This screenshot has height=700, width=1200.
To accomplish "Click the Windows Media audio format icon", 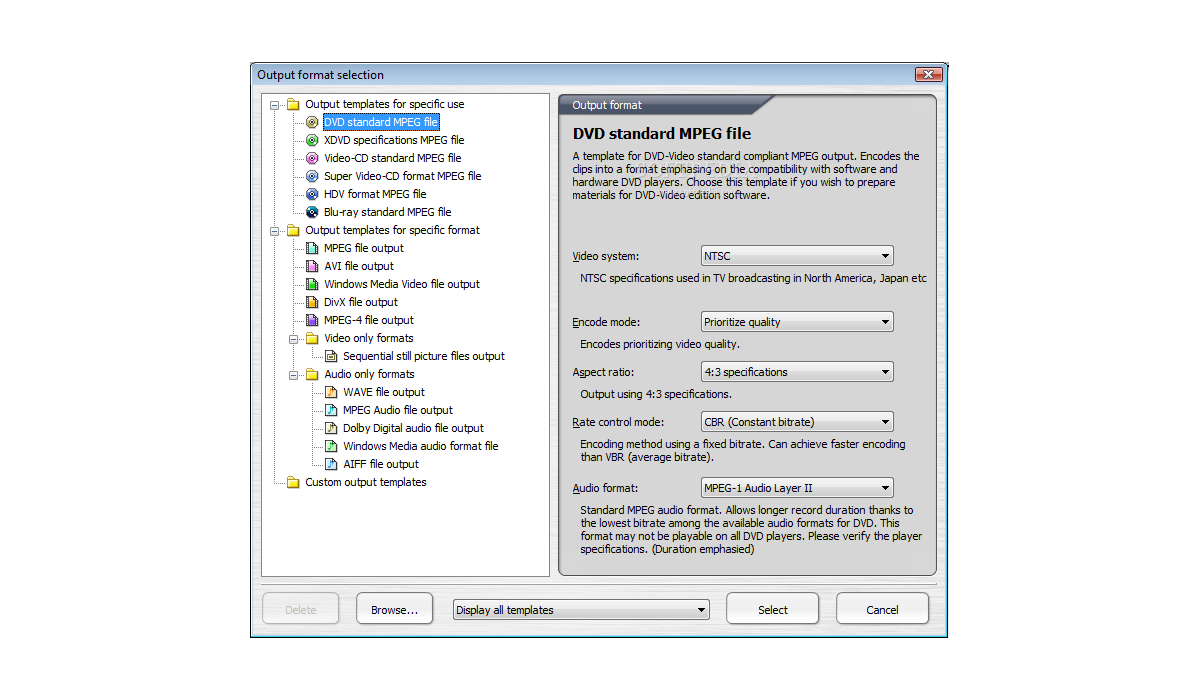I will 331,446.
